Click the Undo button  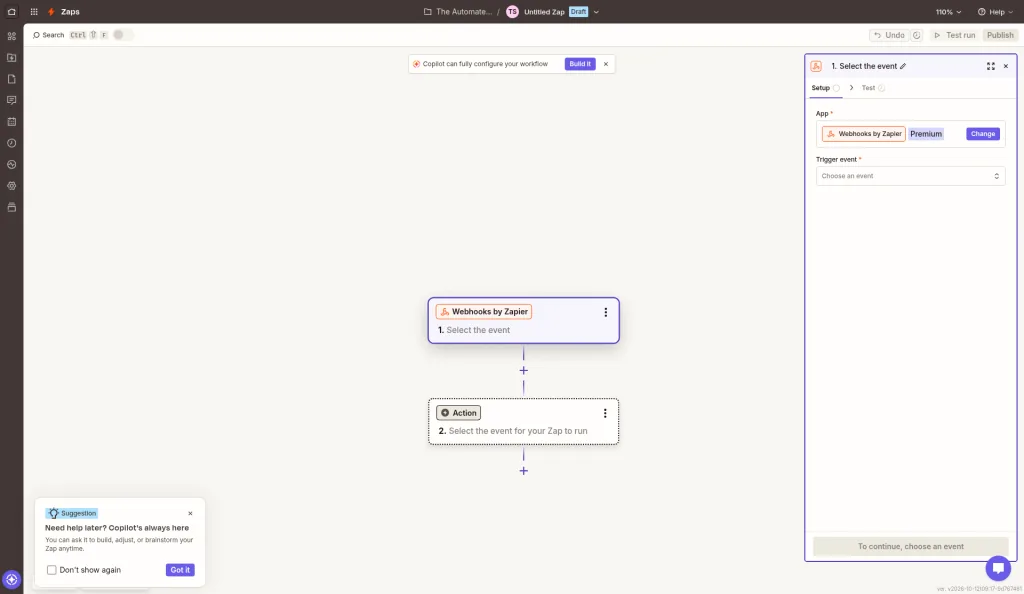tap(889, 35)
